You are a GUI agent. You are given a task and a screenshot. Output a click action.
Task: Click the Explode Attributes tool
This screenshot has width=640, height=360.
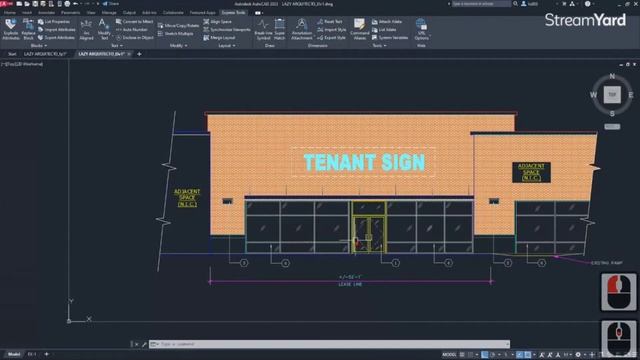(x=11, y=29)
